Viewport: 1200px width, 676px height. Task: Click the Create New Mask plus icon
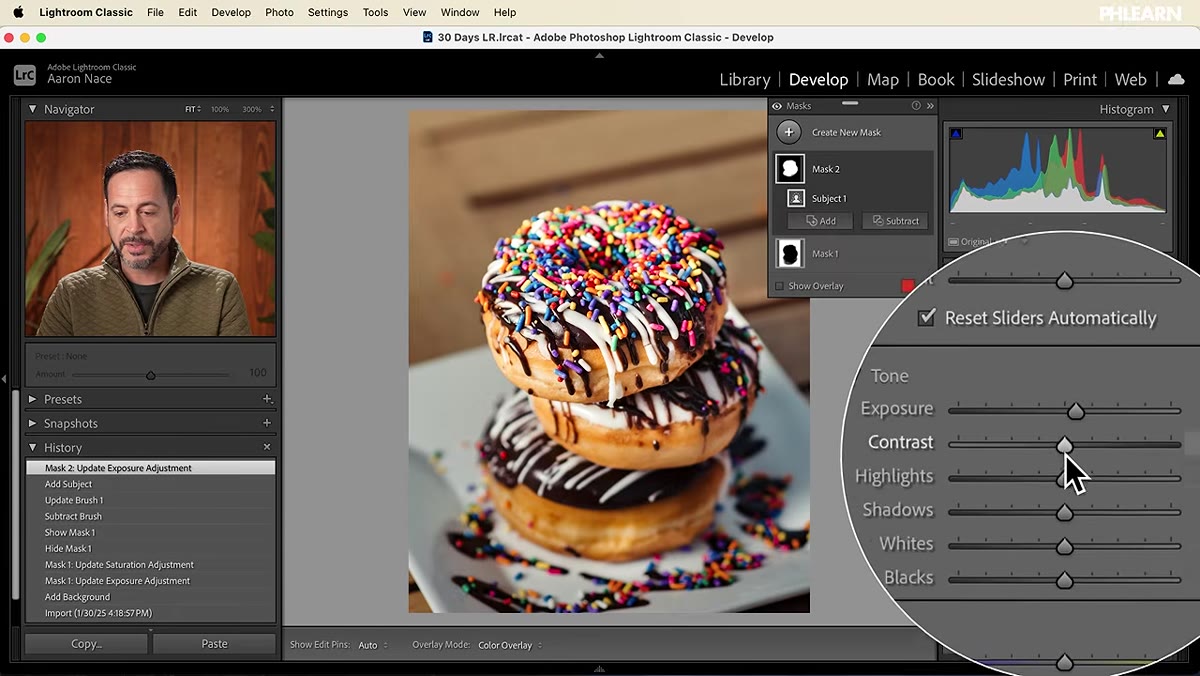point(789,132)
